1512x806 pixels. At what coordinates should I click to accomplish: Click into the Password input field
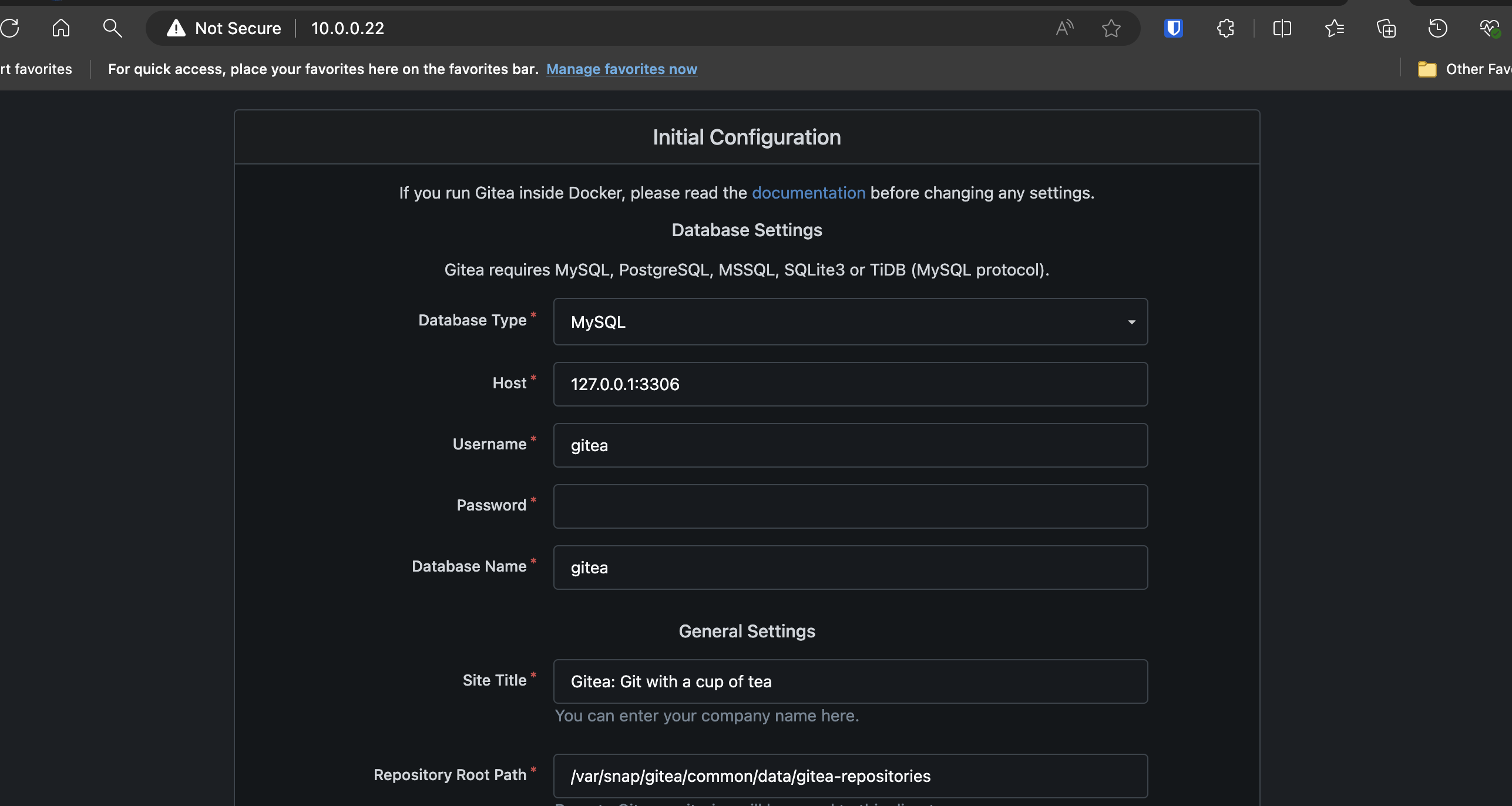click(x=850, y=506)
